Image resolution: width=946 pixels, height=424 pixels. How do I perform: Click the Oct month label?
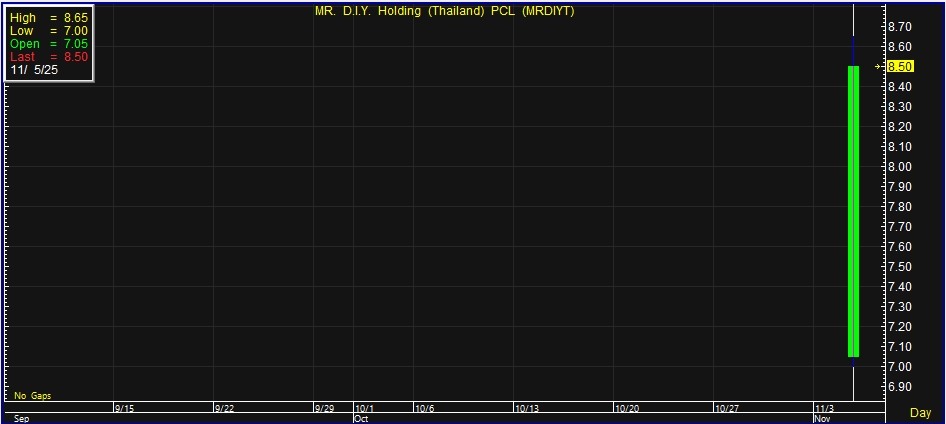pyautogui.click(x=362, y=419)
